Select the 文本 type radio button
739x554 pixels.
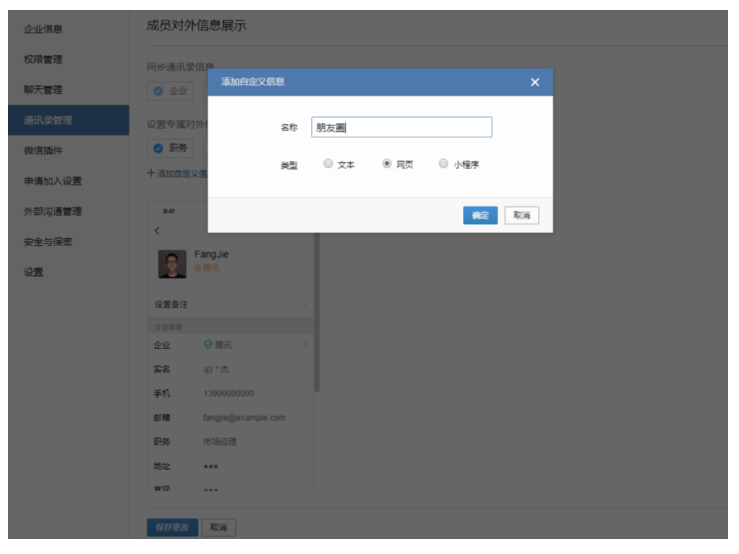pos(328,164)
